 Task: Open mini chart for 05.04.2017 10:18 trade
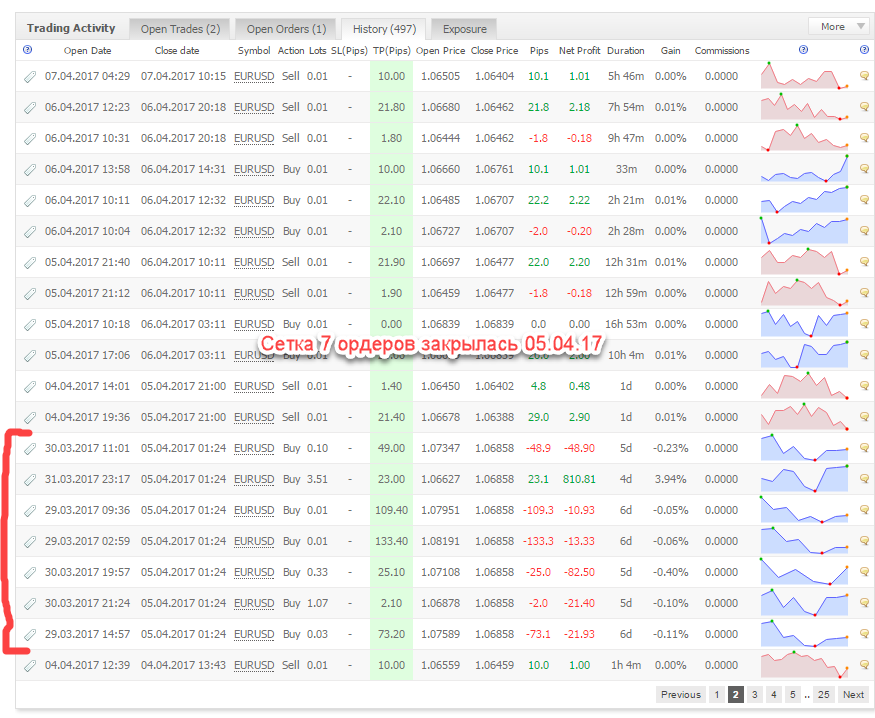tap(804, 324)
